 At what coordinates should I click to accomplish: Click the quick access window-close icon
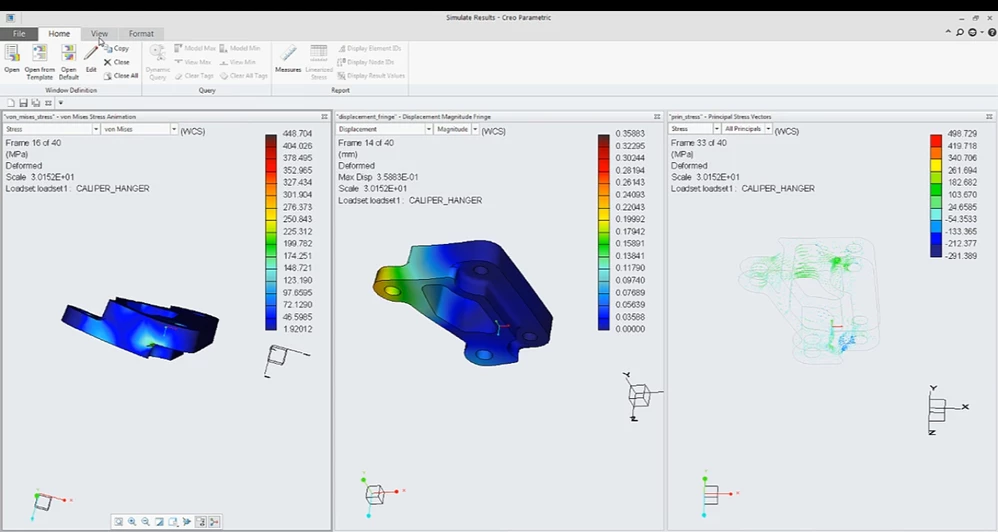48,103
